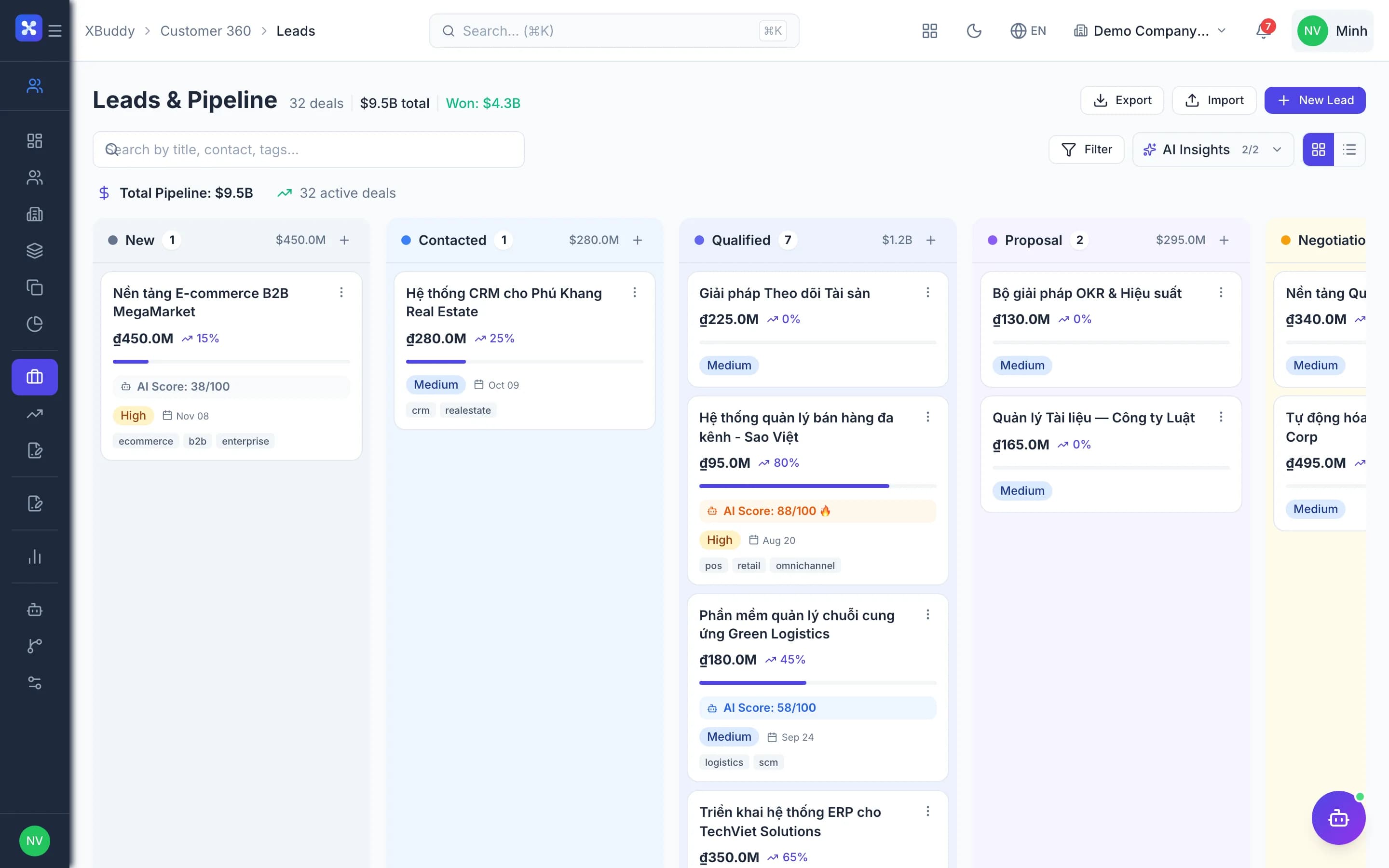Screen dimensions: 1389x868
Task: Select the ecommerce tag
Action: pos(146,441)
